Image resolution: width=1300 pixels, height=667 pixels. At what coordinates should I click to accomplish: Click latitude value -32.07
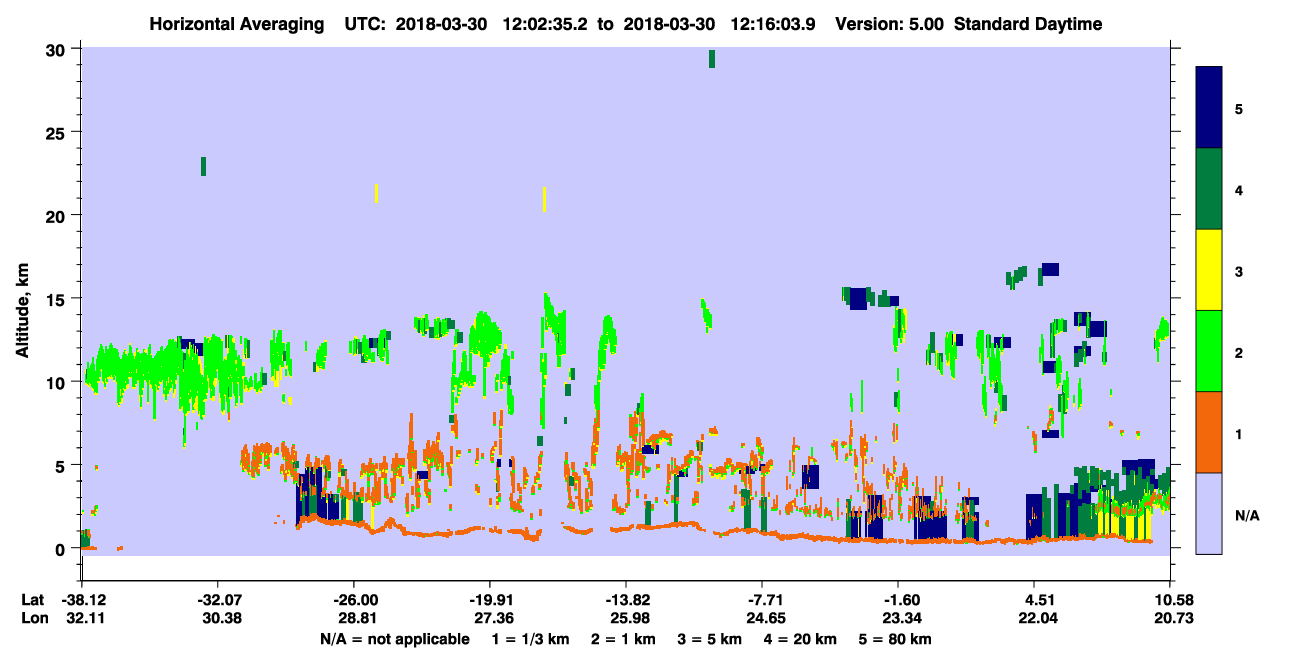217,599
